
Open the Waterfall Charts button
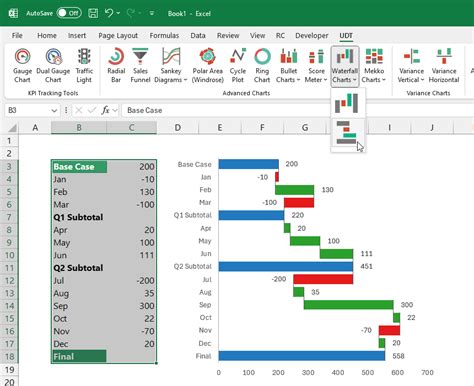coord(345,66)
